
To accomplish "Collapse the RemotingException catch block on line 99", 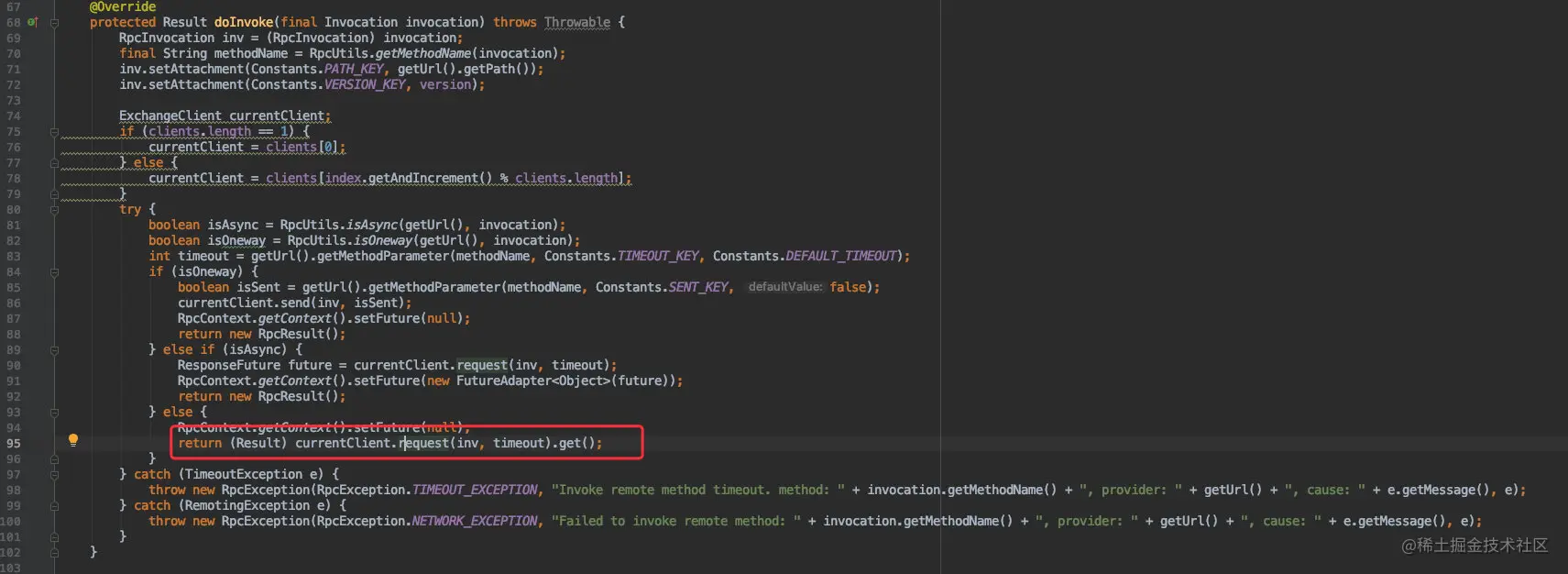I will tap(54, 505).
